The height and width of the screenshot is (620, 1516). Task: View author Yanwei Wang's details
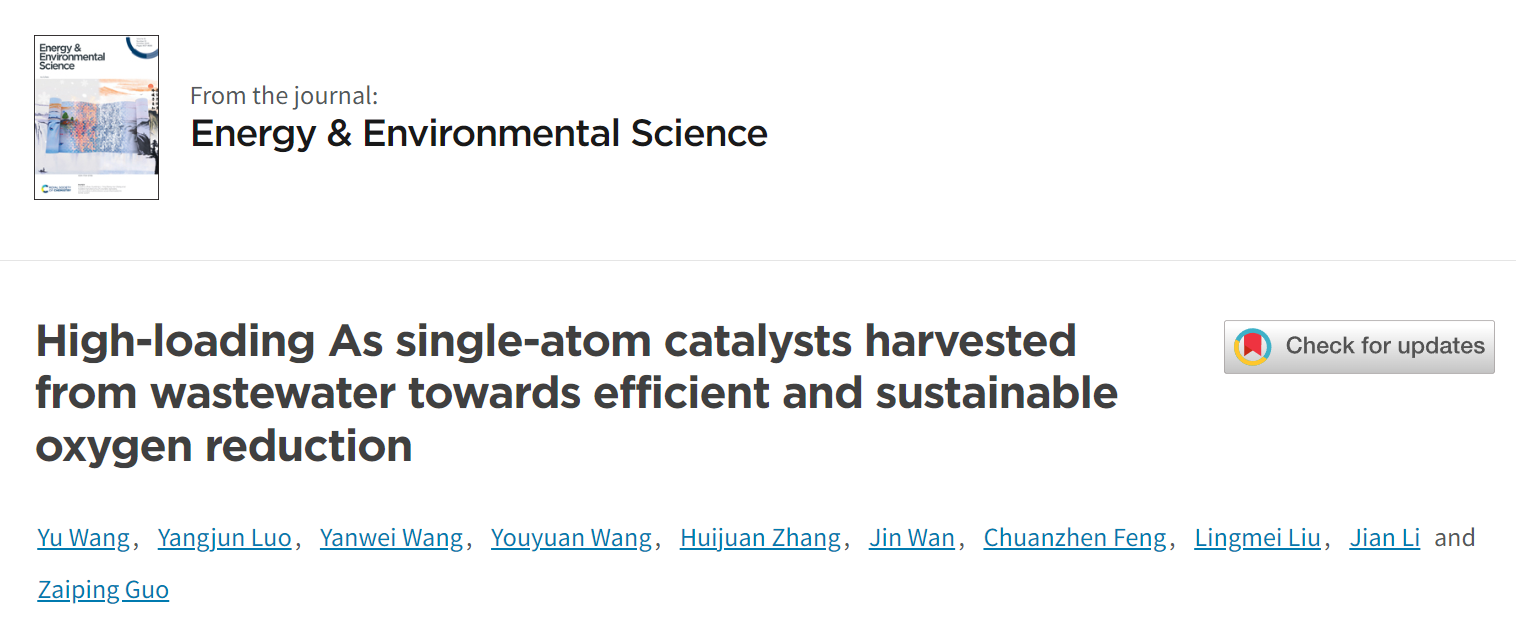[x=391, y=538]
